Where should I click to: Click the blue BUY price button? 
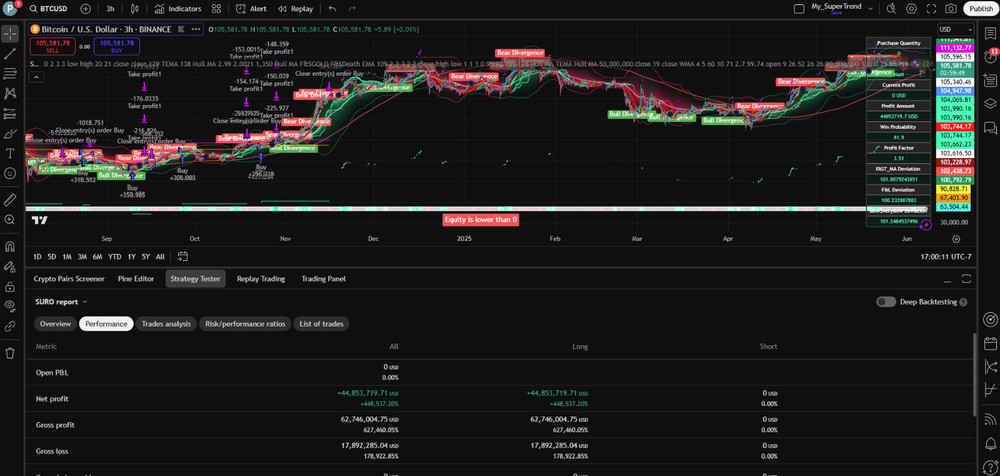117,46
